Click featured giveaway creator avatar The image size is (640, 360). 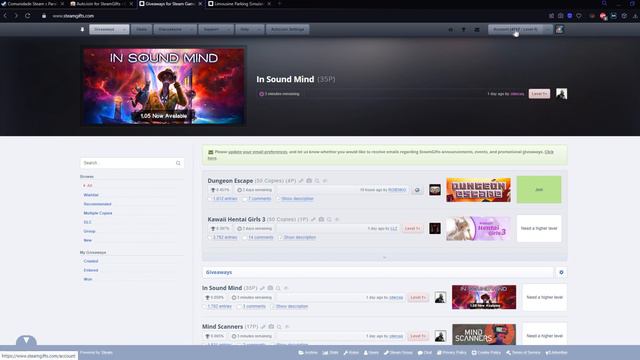tap(561, 94)
